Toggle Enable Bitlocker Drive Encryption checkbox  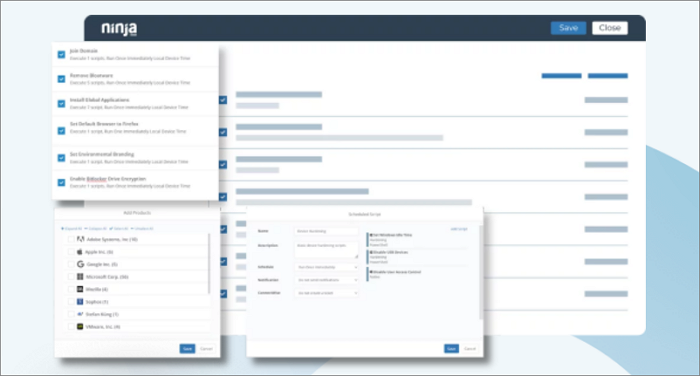pos(62,182)
